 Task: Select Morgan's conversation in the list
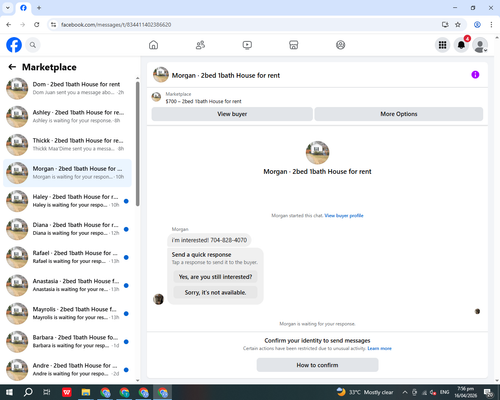click(67, 173)
